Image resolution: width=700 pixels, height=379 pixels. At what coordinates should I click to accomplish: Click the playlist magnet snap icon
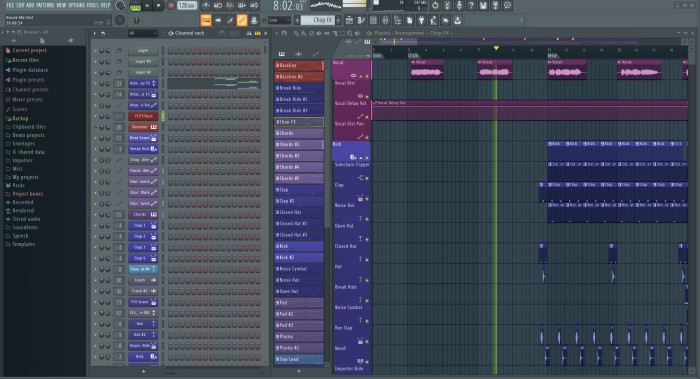point(284,33)
